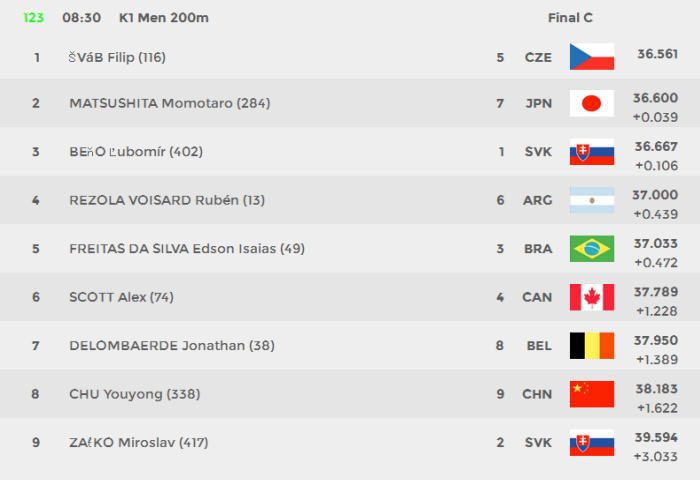
Task: Click the Slovakia flag in ZAŤKO Miroslav row
Action: 592,442
